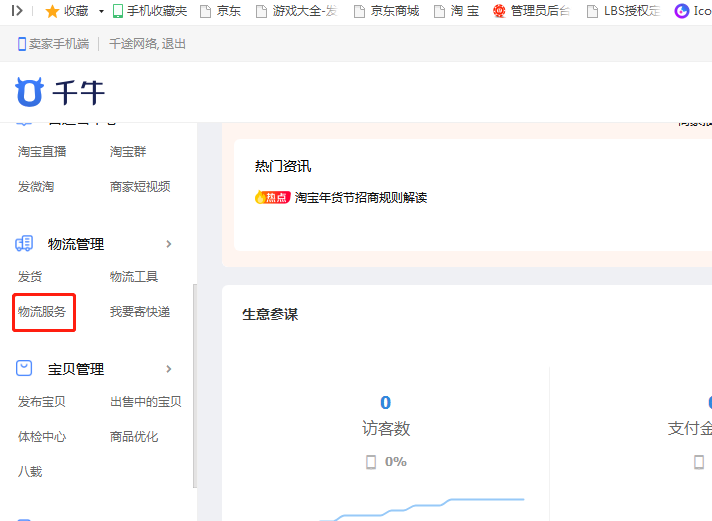Open the LBS授权 bookmark
This screenshot has width=712, height=521.
click(624, 11)
